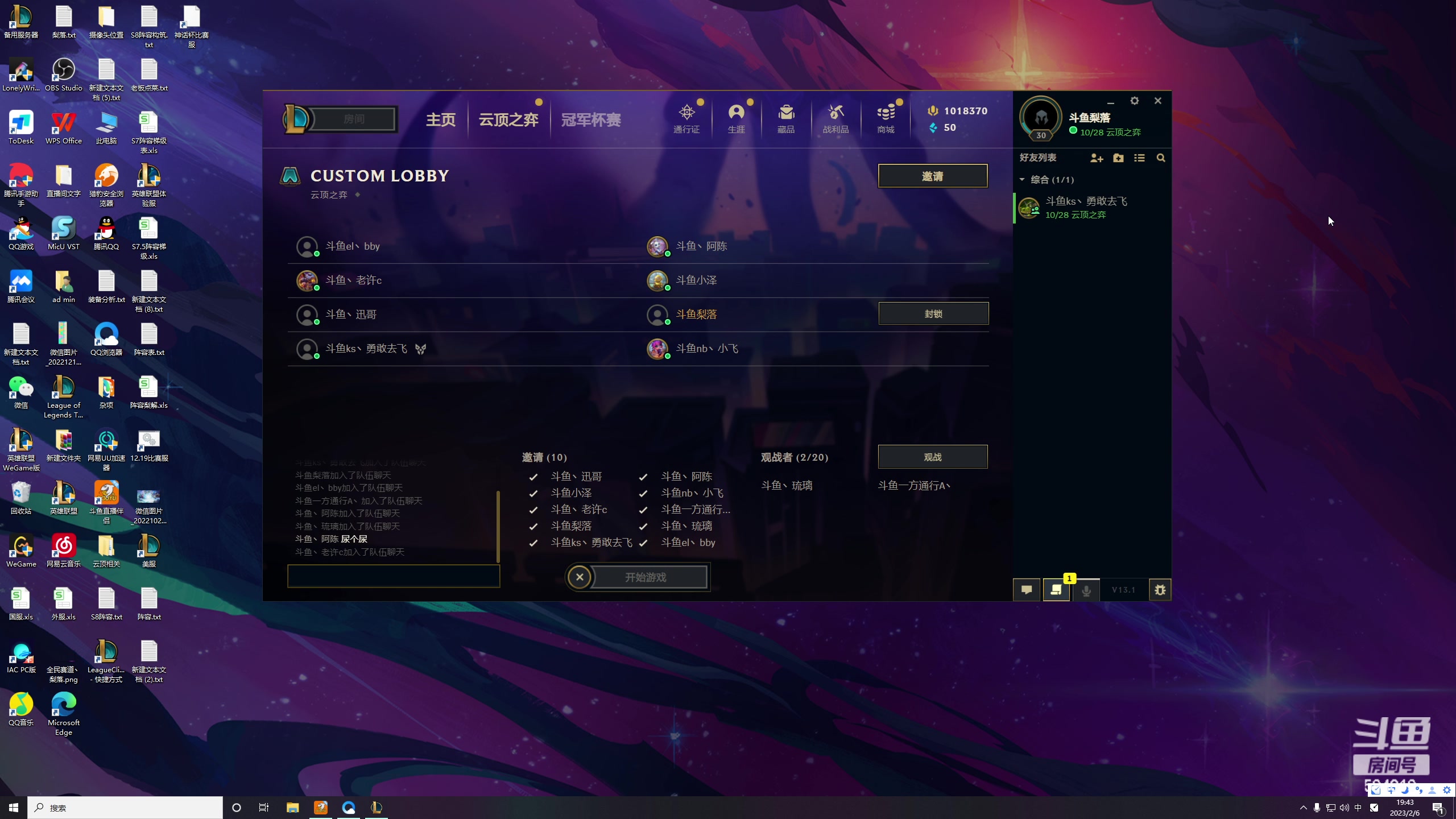Click the 观战 spectate button
Viewport: 1456px width, 819px height.
click(x=933, y=457)
